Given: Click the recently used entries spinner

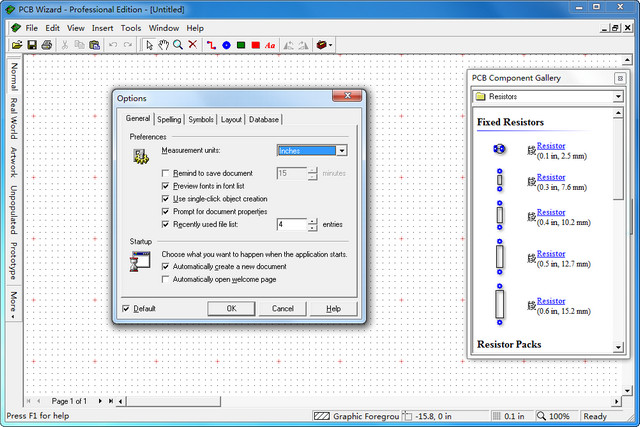Looking at the screenshot, I should [313, 225].
